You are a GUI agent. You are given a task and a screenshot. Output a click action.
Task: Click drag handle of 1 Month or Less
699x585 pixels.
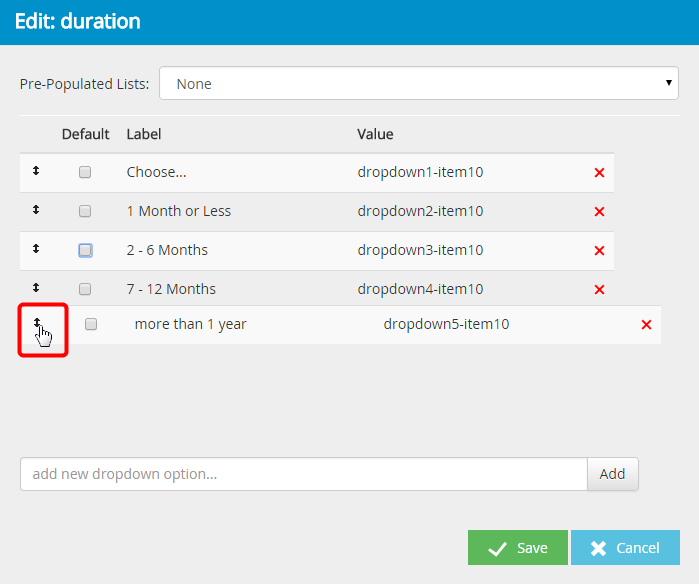tap(36, 211)
